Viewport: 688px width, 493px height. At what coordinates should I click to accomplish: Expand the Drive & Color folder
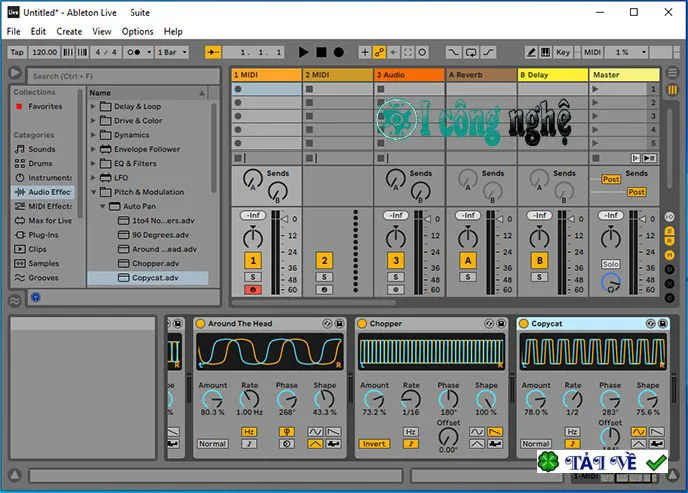point(93,121)
